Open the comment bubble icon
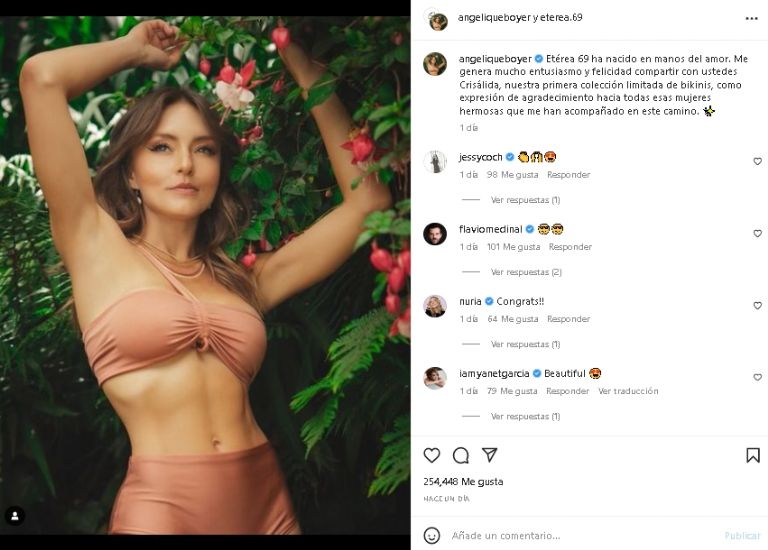 461,455
